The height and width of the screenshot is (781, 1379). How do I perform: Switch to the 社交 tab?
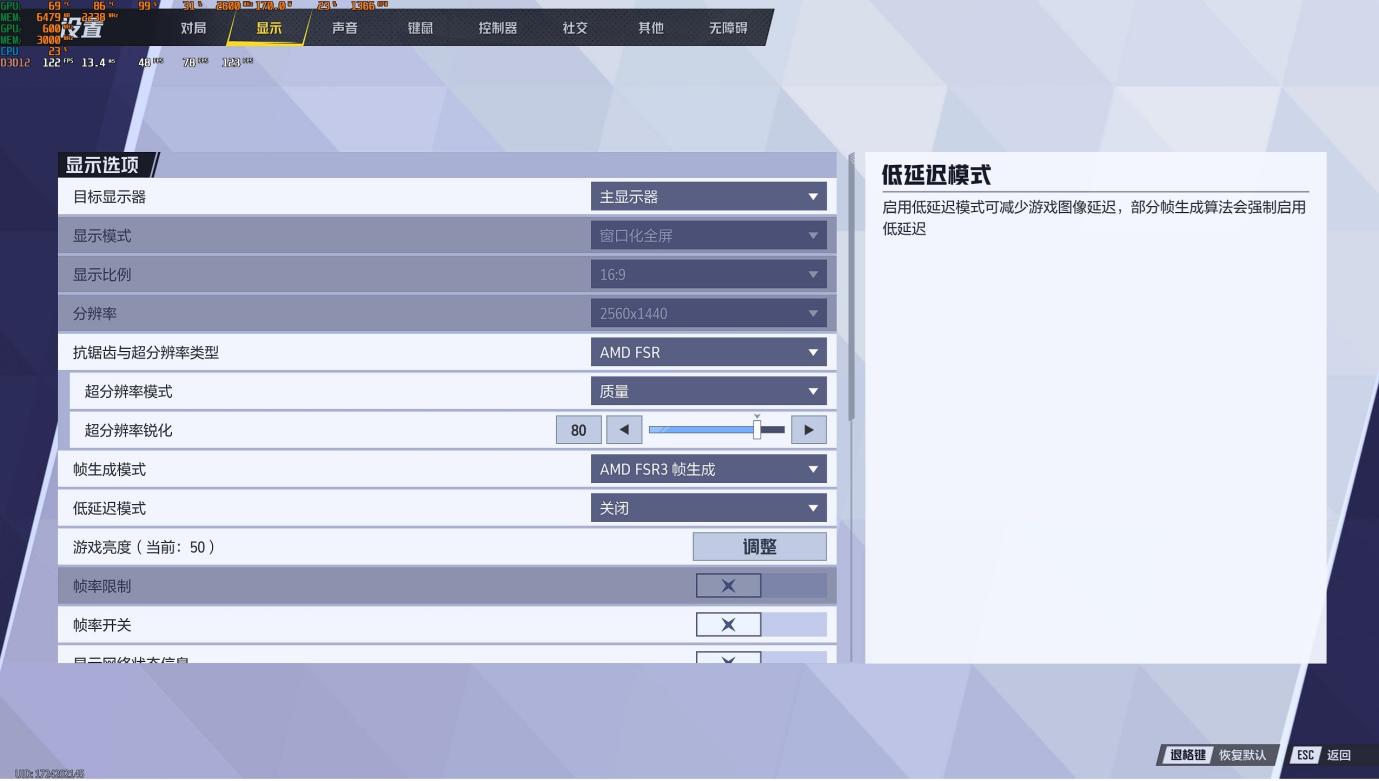[575, 28]
